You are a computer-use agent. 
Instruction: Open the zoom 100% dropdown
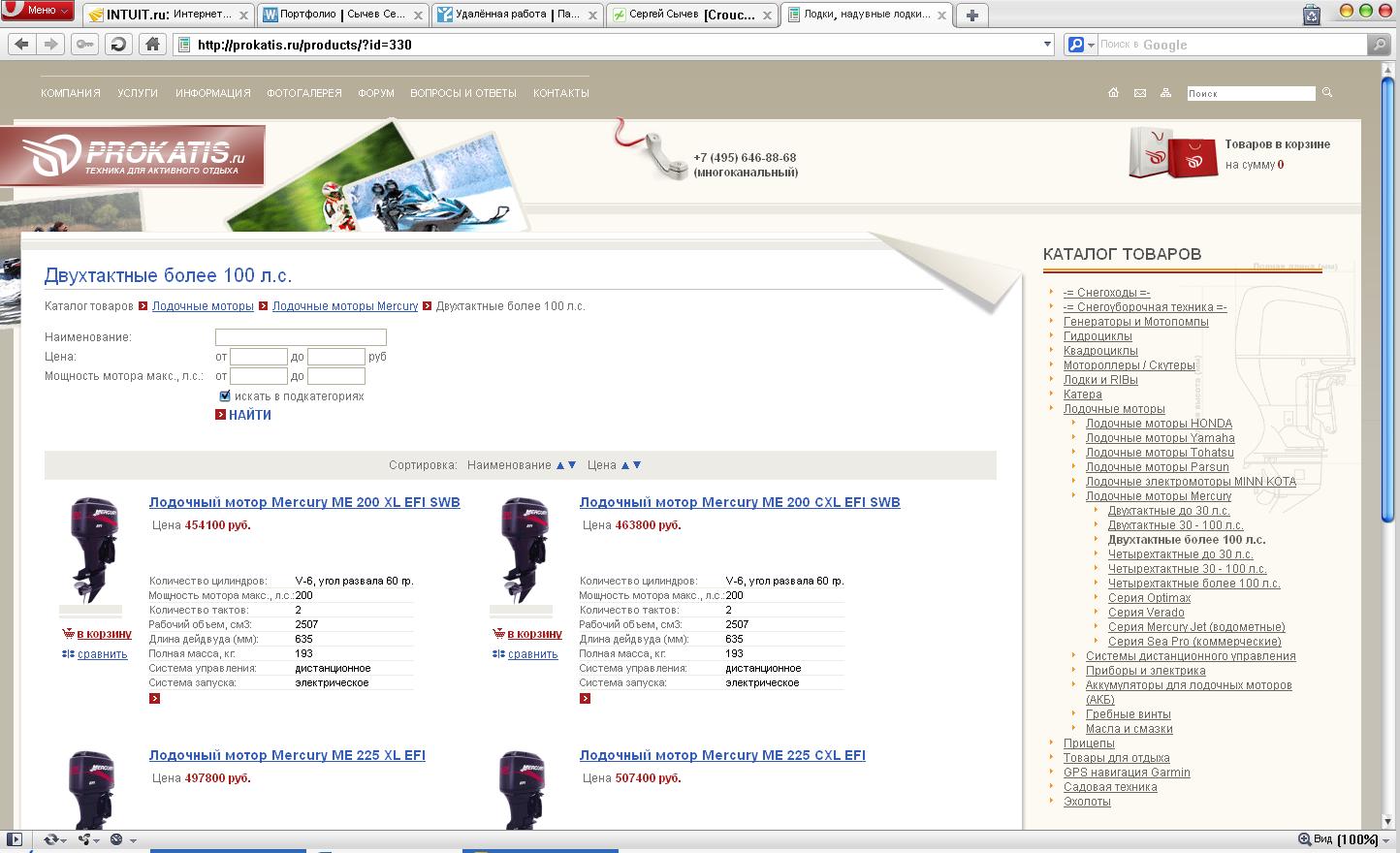click(x=1384, y=839)
